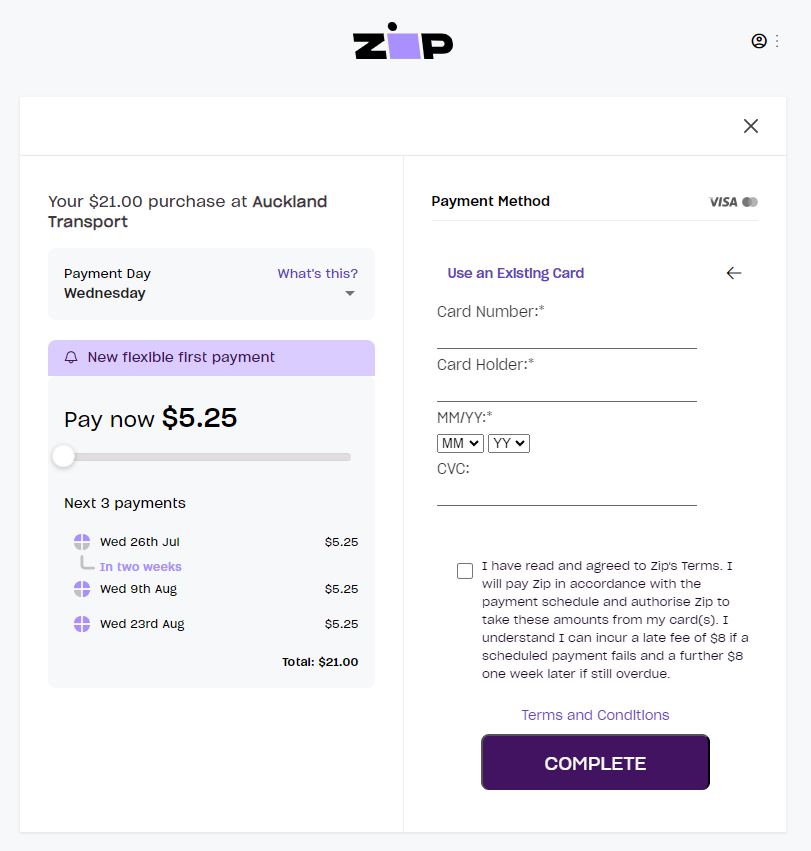Open the Terms and Conditions link
The width and height of the screenshot is (811, 851).
pos(595,714)
